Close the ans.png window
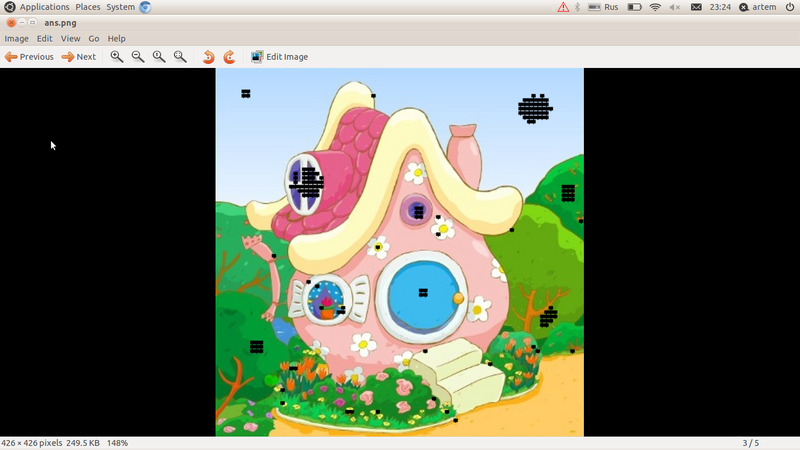Viewport: 800px width, 450px height. tap(11, 22)
